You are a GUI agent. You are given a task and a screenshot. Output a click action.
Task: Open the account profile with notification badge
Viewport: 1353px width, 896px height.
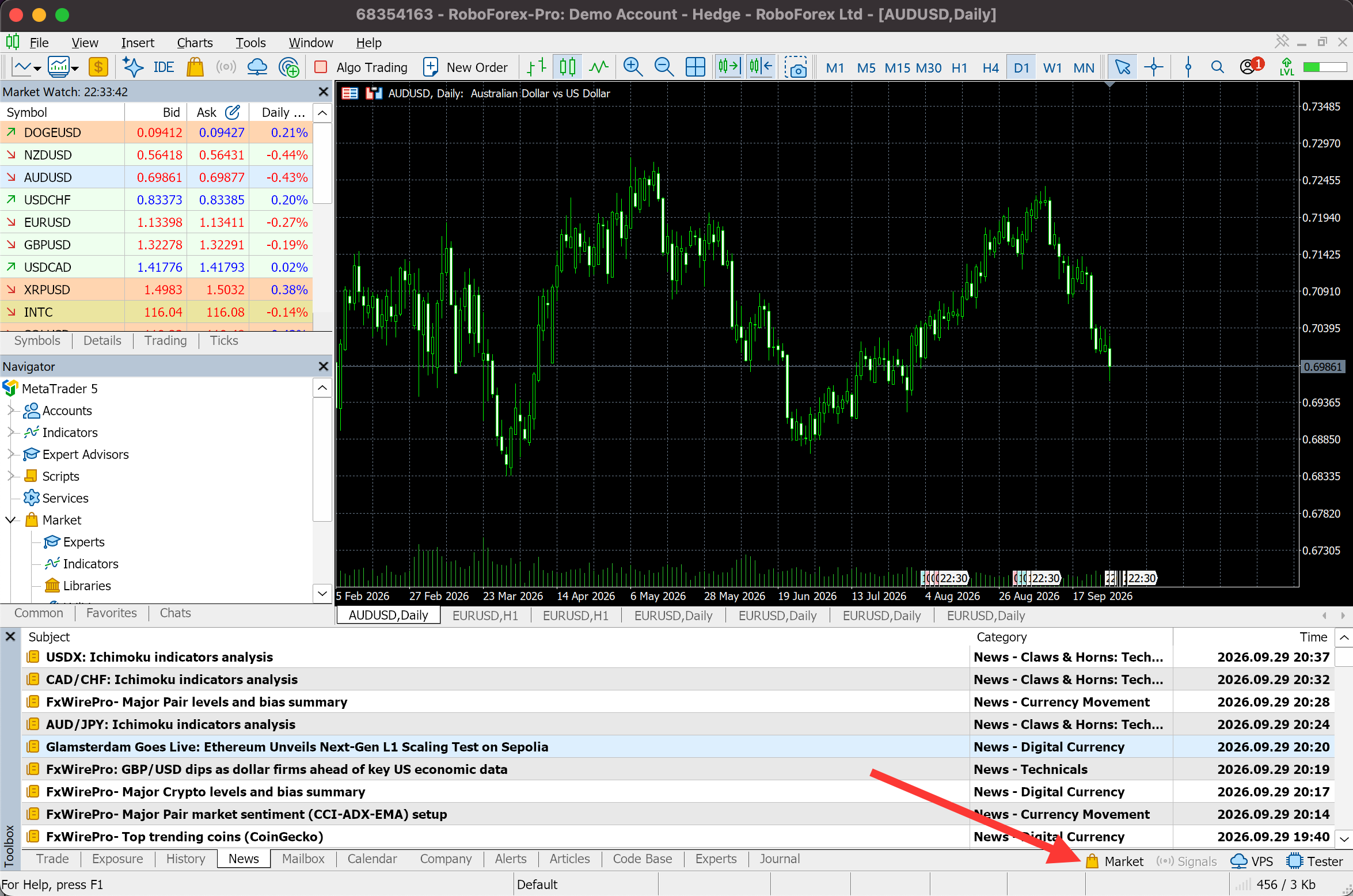(1251, 66)
